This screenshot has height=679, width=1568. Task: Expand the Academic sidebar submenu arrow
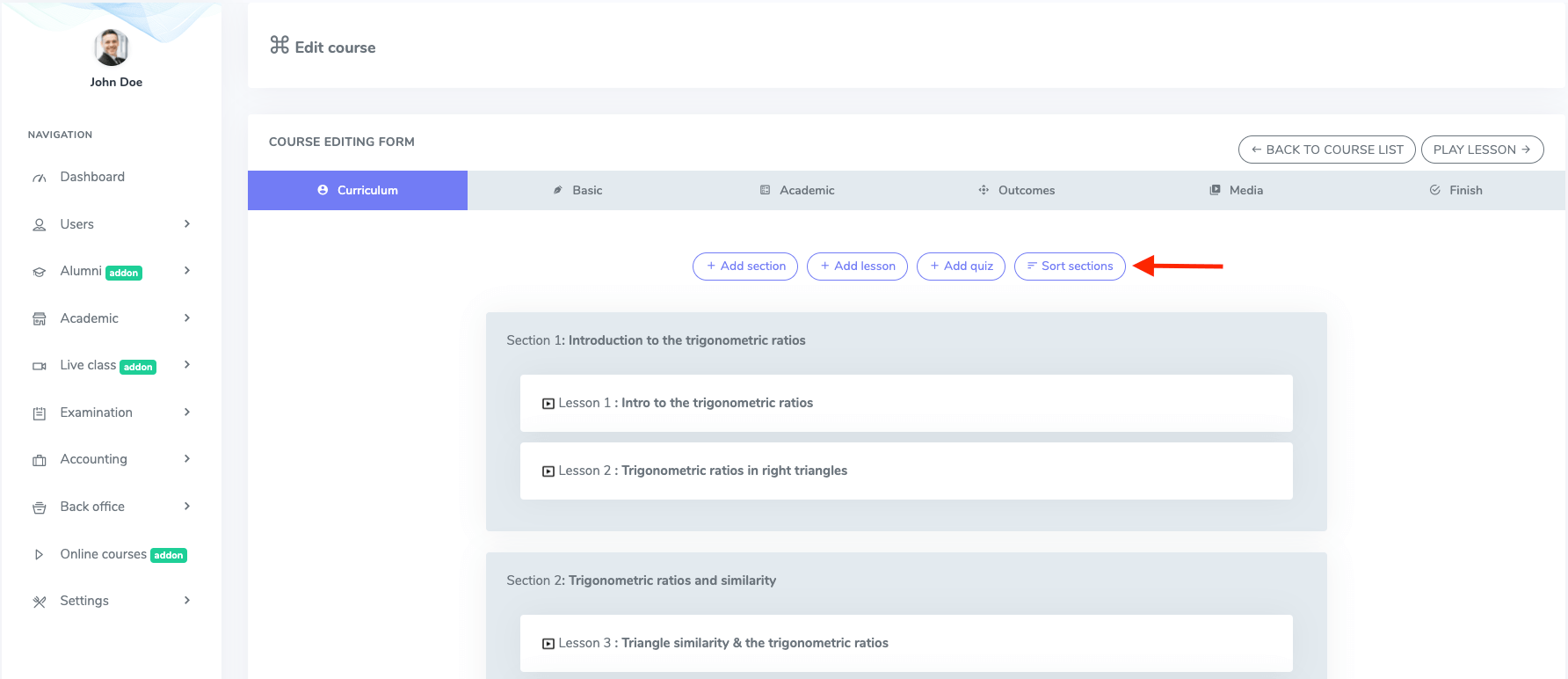[x=187, y=318]
